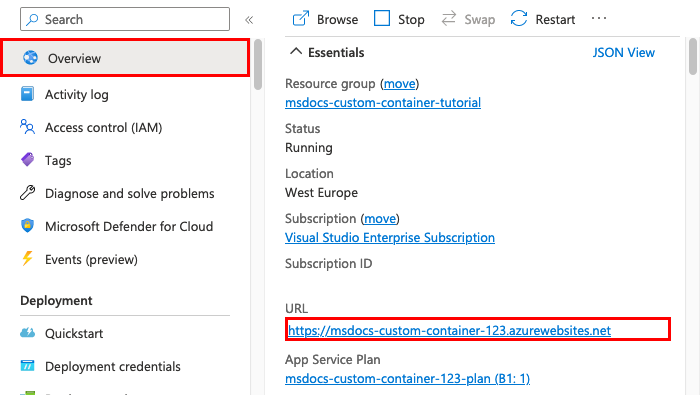The image size is (700, 395).
Task: Click the Diagnose and solve problems wrench icon
Action: point(27,193)
